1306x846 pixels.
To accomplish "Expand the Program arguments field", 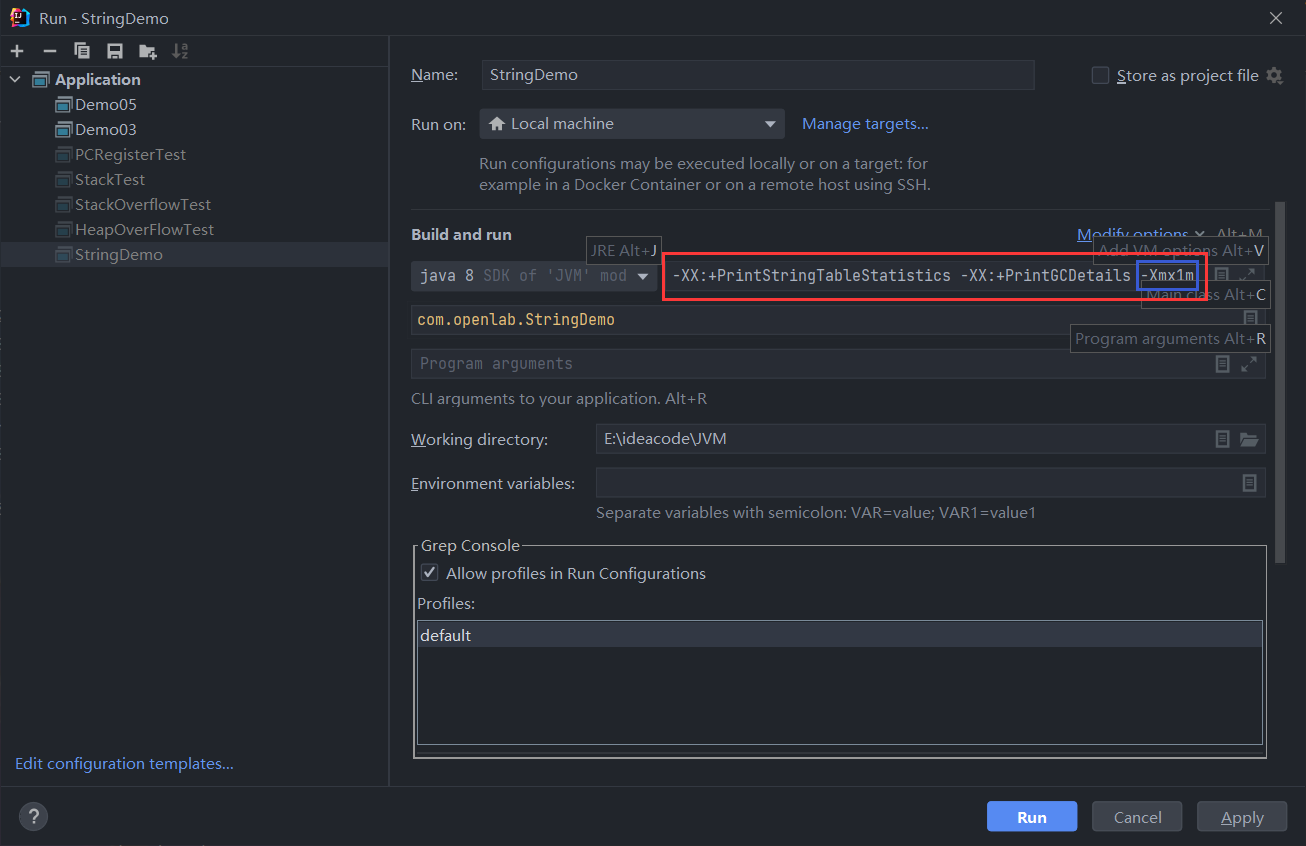I will coord(1248,364).
